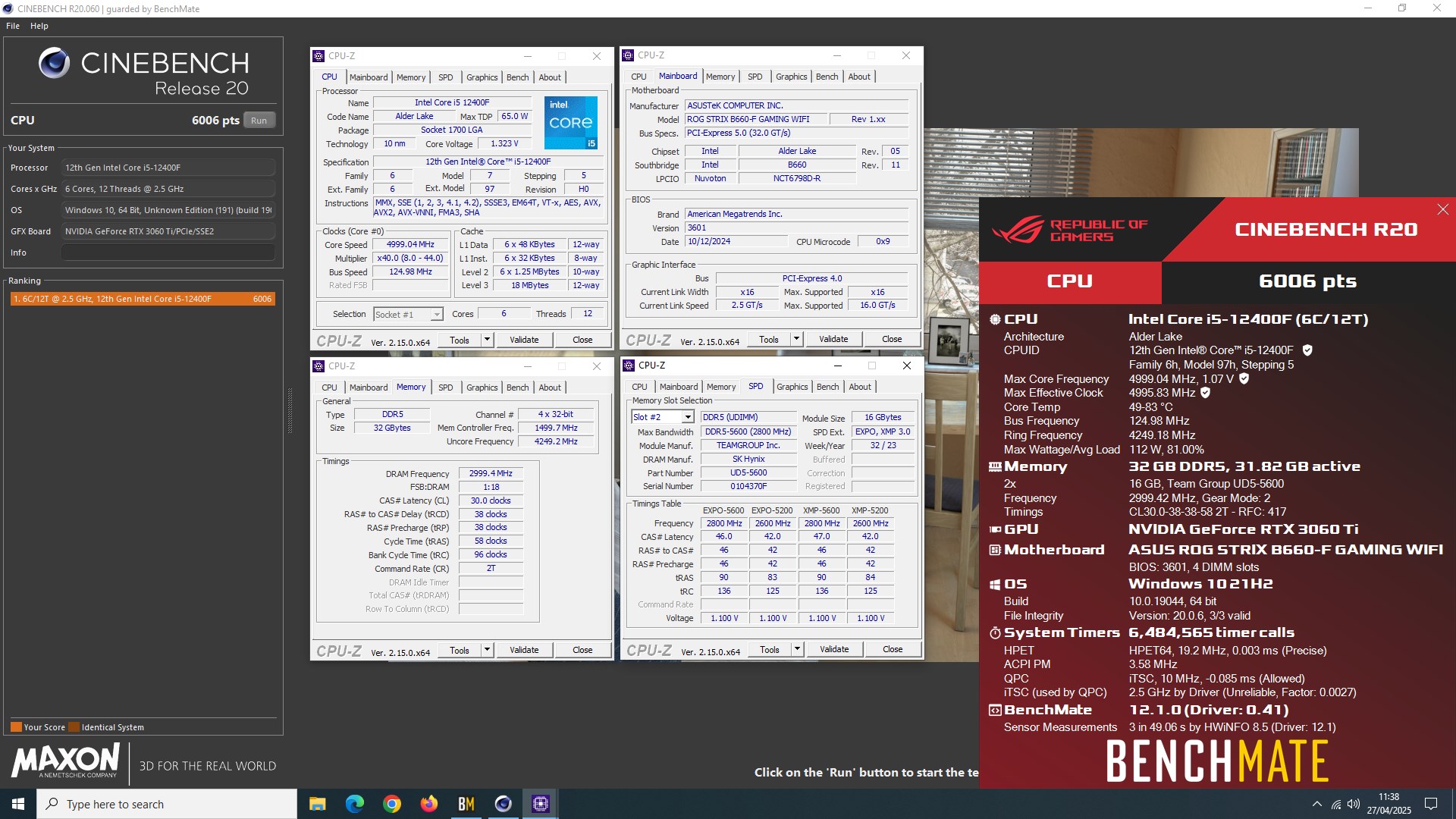Screen dimensions: 1456x819
Task: Click the Your Score orange legend swatch
Action: [16, 727]
